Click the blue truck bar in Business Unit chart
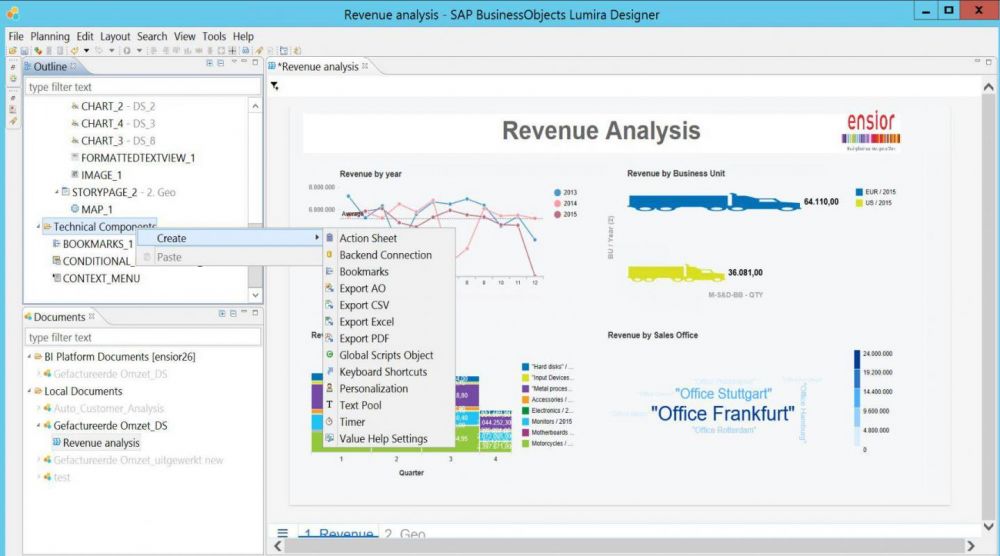The width and height of the screenshot is (1000, 556). pyautogui.click(x=714, y=202)
